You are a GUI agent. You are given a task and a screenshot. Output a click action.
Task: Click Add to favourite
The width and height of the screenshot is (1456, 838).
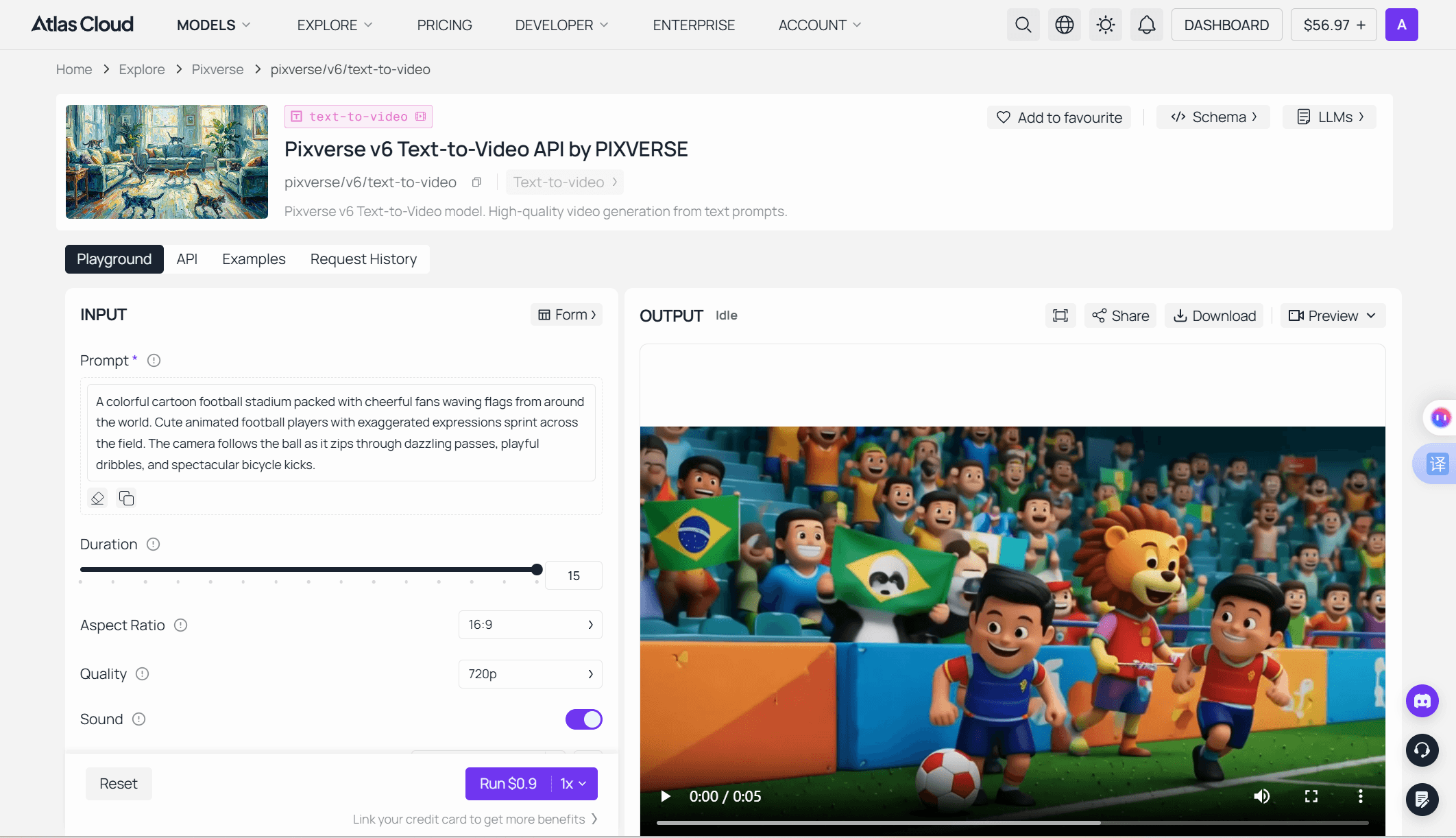pos(1059,117)
